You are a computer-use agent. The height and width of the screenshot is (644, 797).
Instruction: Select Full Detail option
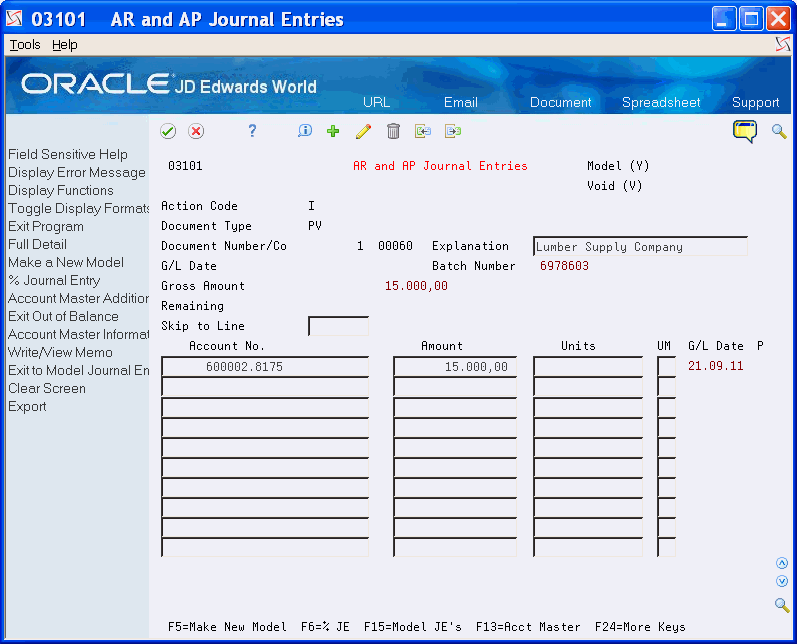37,244
